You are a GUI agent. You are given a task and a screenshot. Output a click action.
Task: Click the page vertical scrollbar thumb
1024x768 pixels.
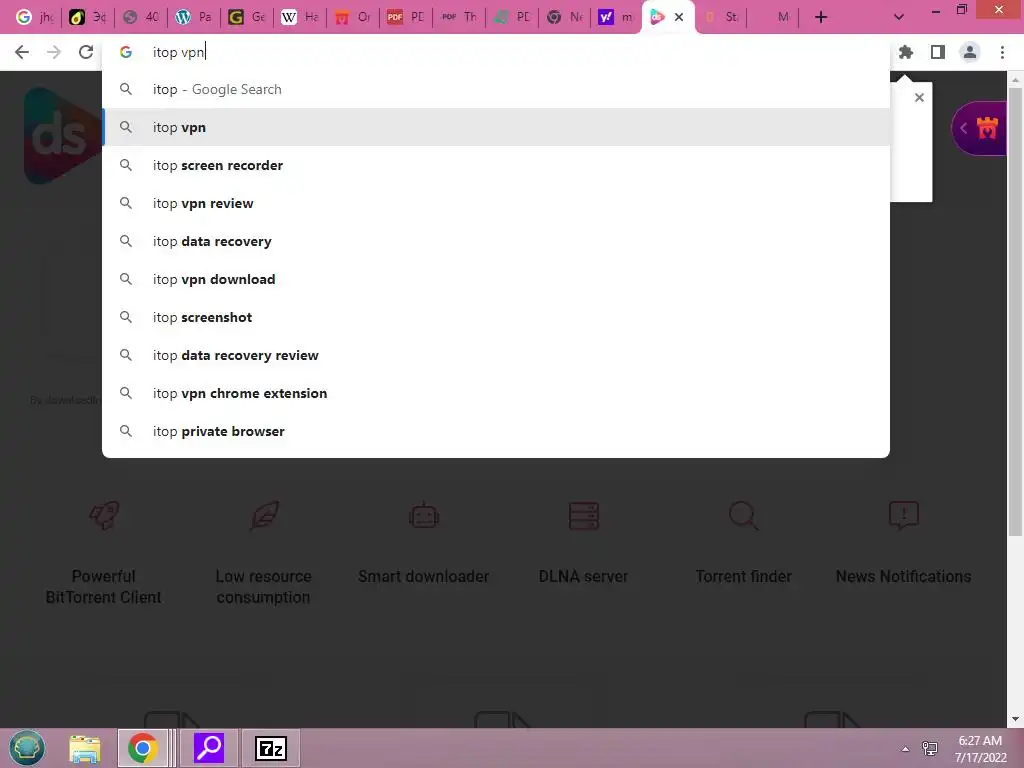(x=1015, y=312)
